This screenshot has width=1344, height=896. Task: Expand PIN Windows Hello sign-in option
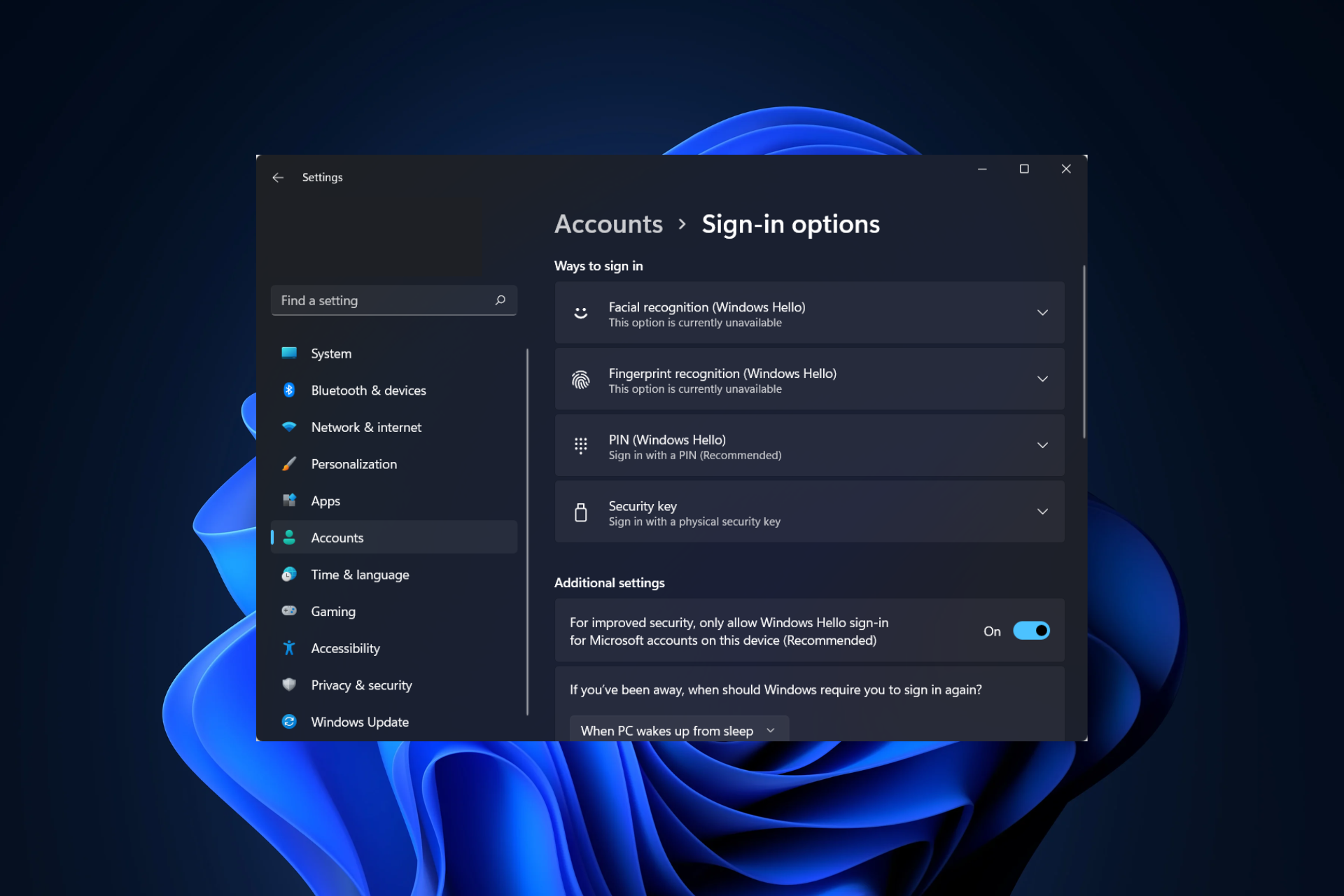point(1042,445)
